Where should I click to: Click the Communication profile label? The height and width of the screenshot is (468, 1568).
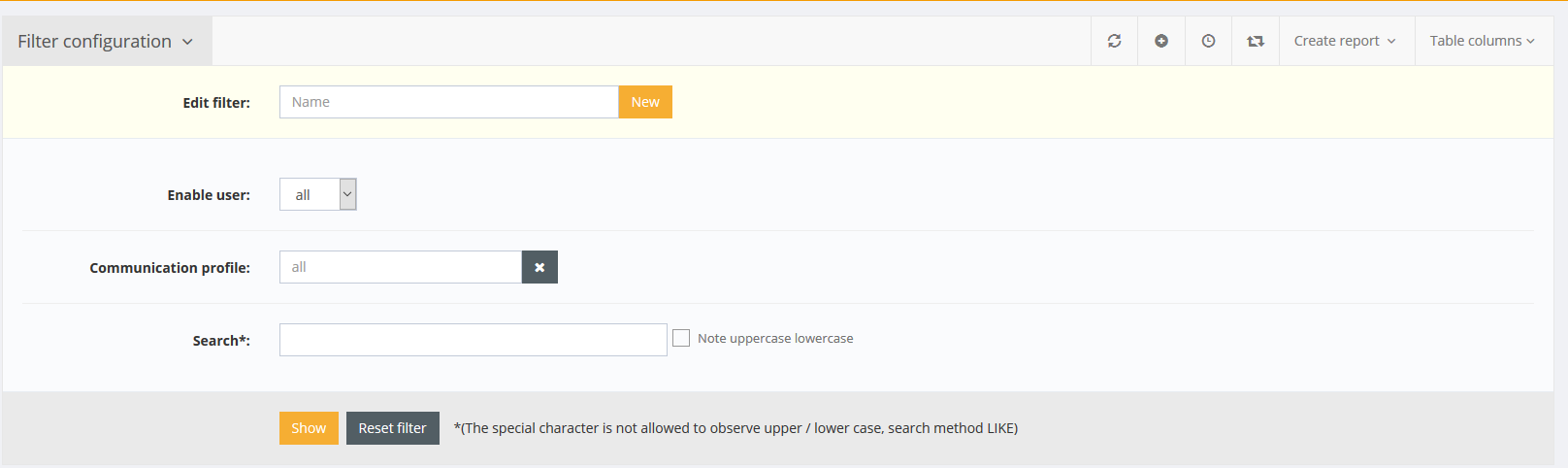point(170,268)
